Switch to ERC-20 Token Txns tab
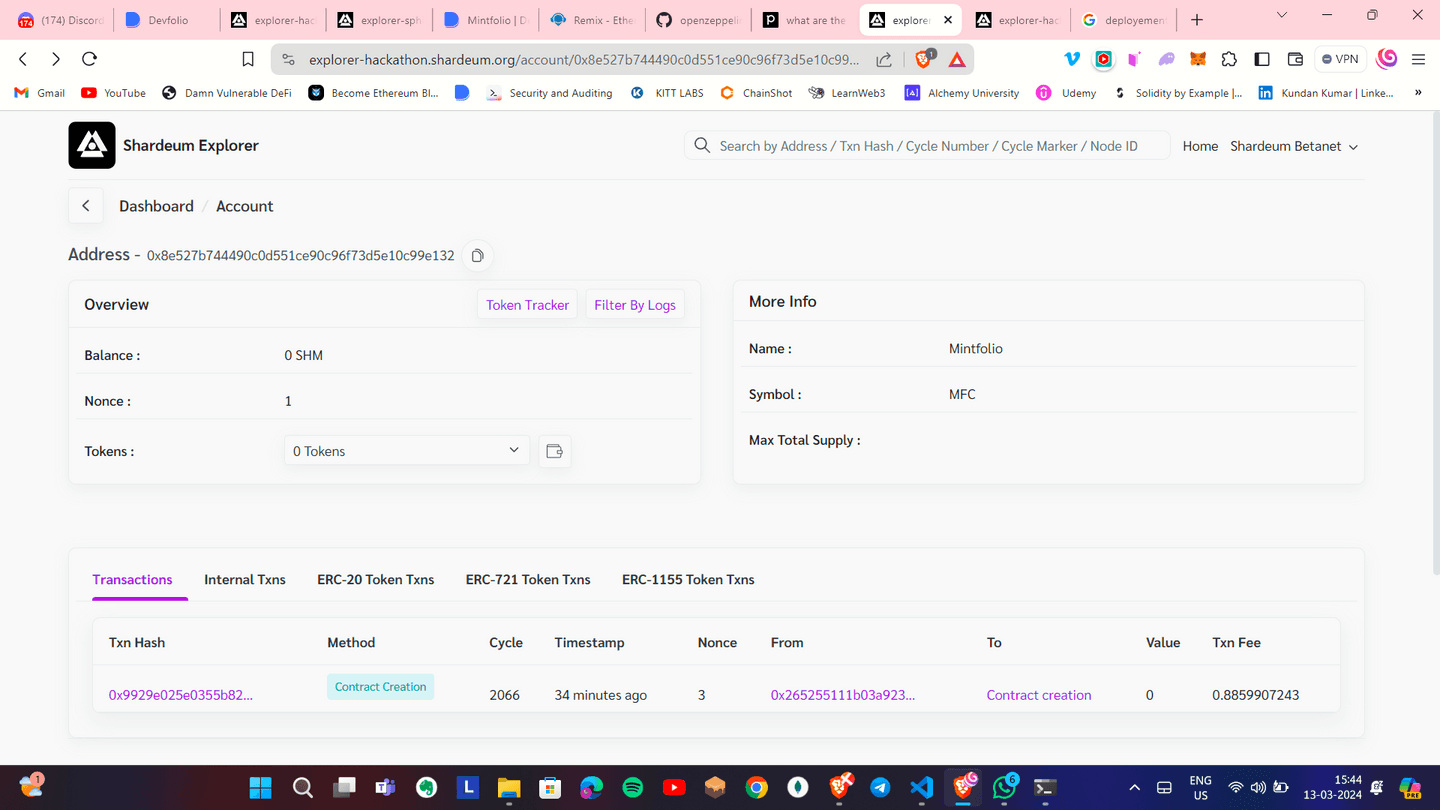Viewport: 1440px width, 810px height. [376, 580]
